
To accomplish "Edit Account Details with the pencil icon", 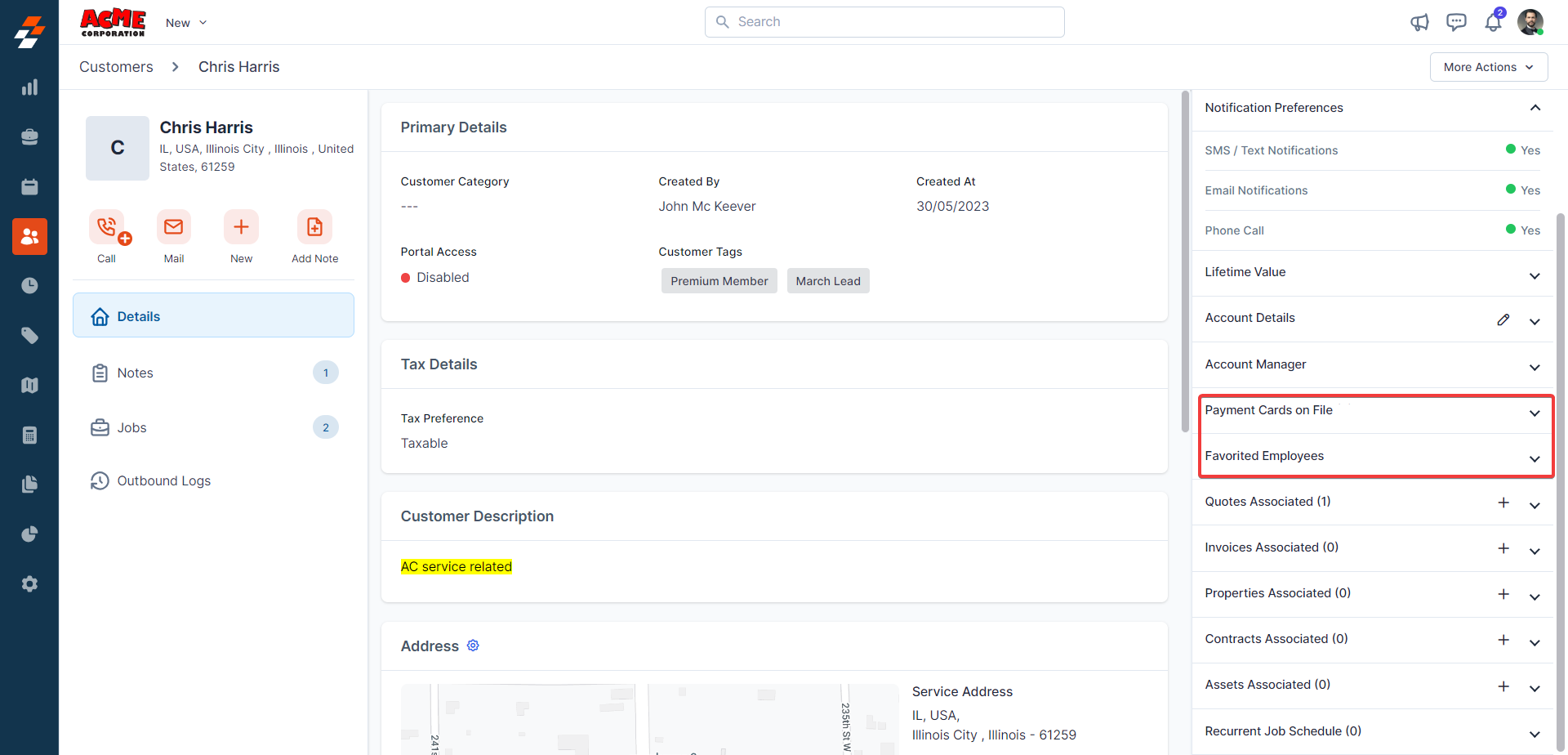I will [x=1503, y=319].
